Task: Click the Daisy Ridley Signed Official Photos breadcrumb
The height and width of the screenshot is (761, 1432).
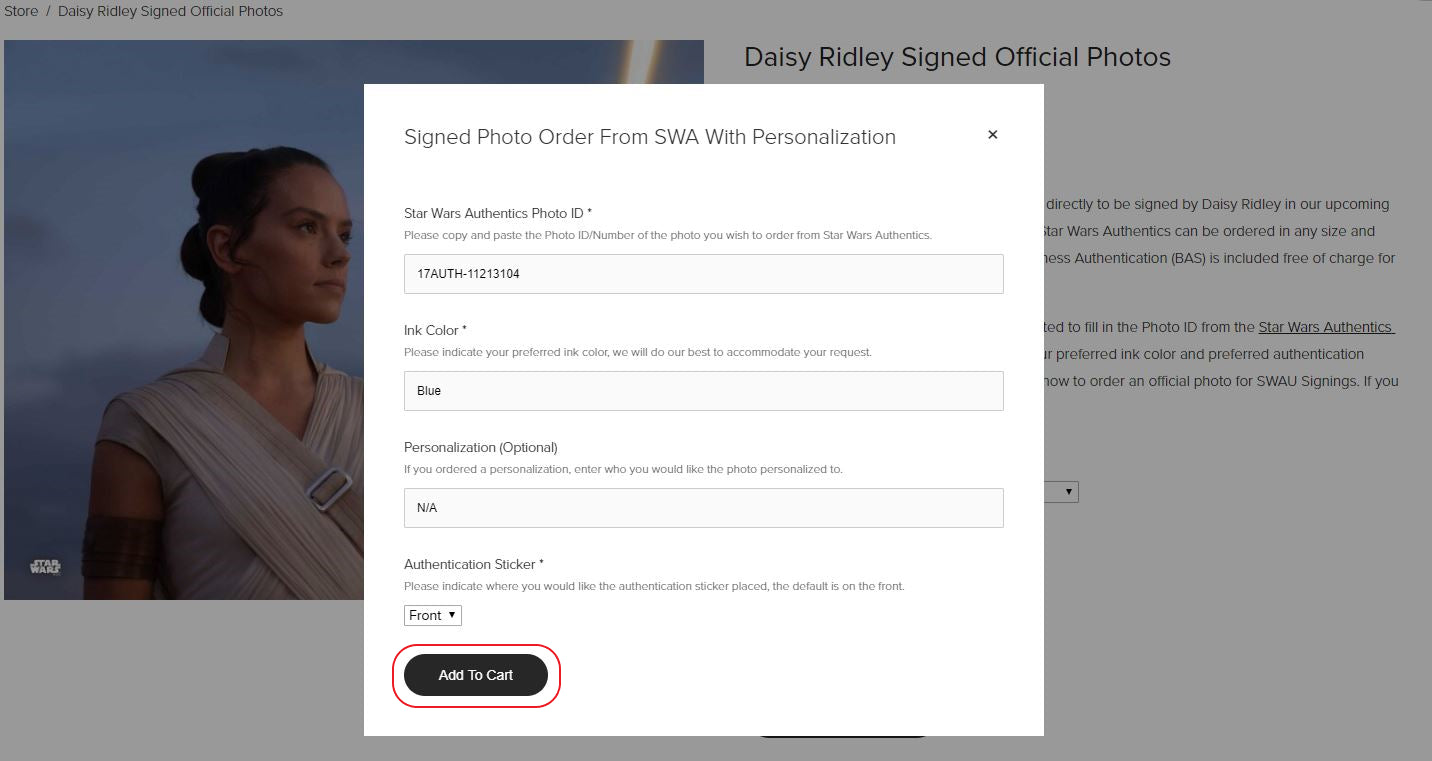Action: 170,12
